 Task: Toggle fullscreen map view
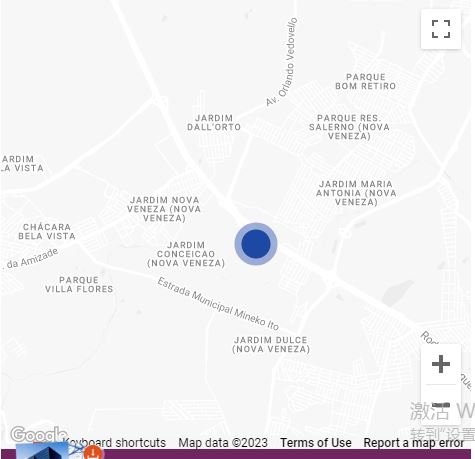(x=441, y=29)
